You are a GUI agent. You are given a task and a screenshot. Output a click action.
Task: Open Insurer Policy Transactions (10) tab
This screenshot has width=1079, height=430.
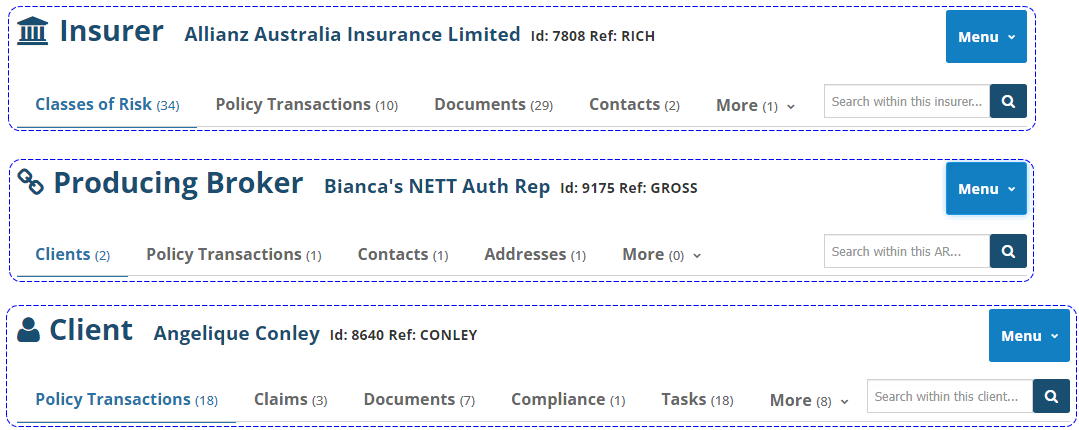(306, 104)
